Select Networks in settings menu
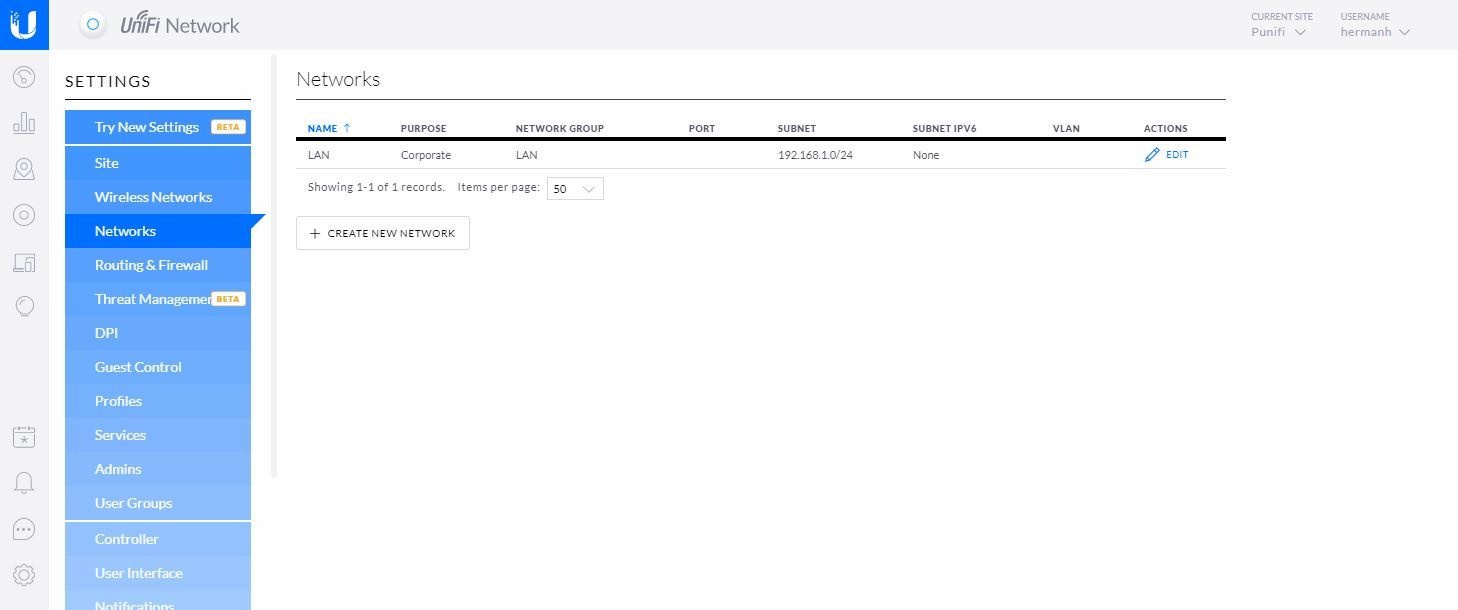This screenshot has width=1458, height=610. point(158,231)
